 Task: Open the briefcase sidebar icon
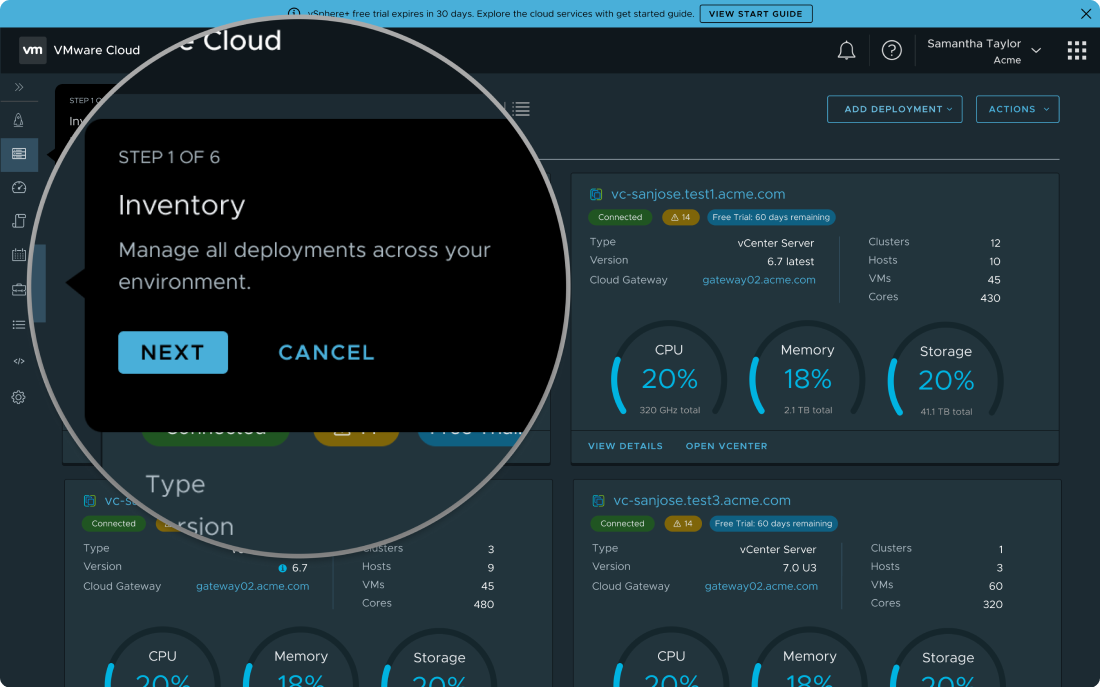click(19, 289)
